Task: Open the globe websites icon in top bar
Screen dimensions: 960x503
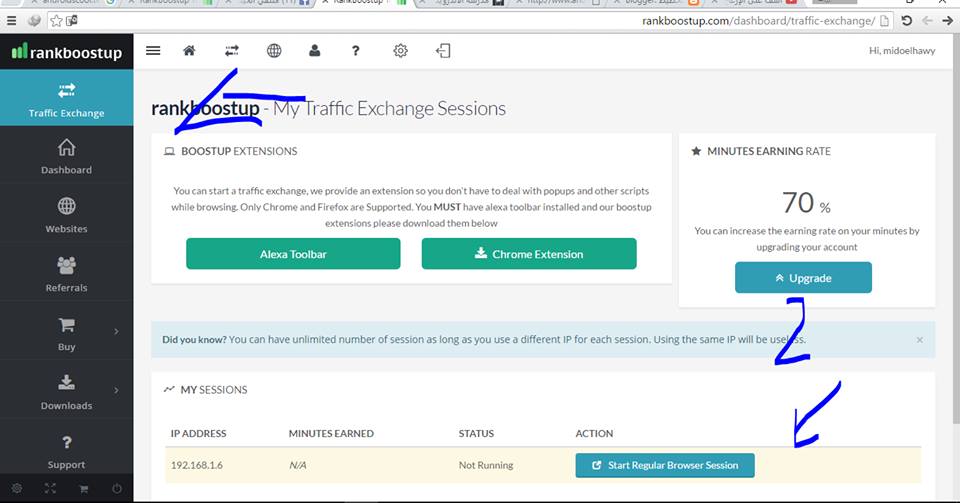Action: [x=274, y=51]
